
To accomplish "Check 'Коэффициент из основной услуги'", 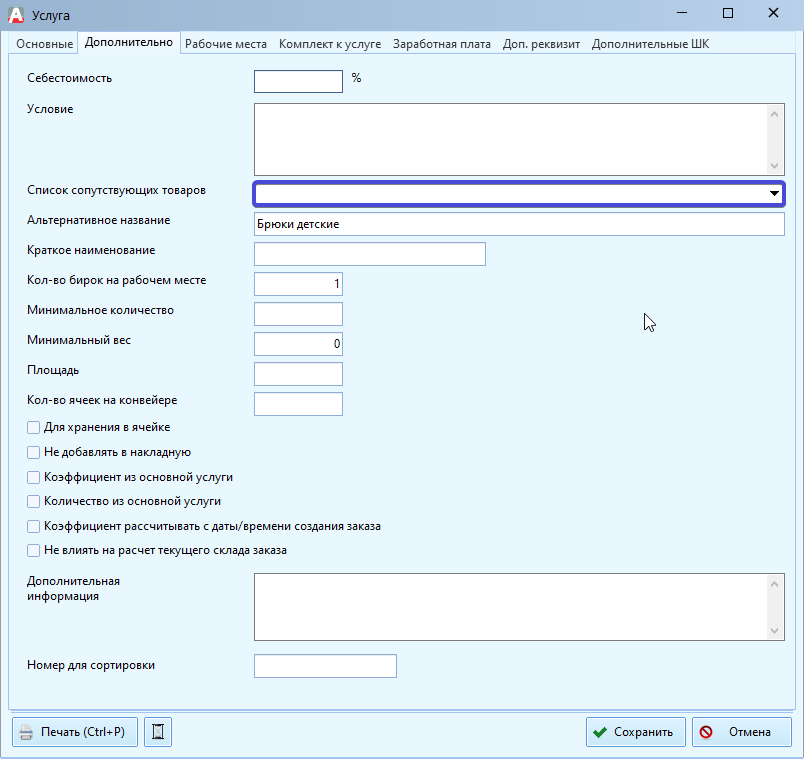I will click(x=34, y=477).
